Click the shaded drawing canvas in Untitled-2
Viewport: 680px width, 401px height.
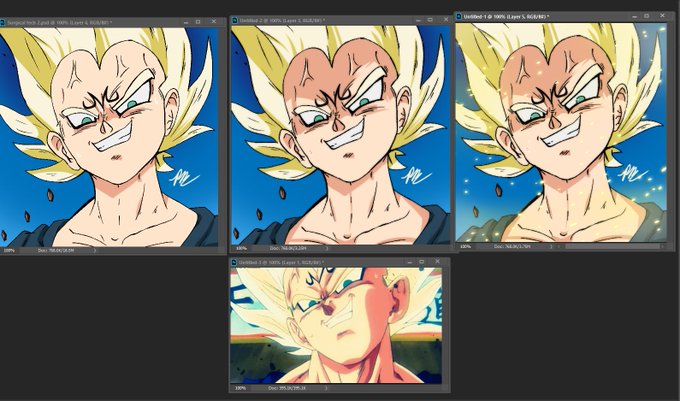(340, 135)
